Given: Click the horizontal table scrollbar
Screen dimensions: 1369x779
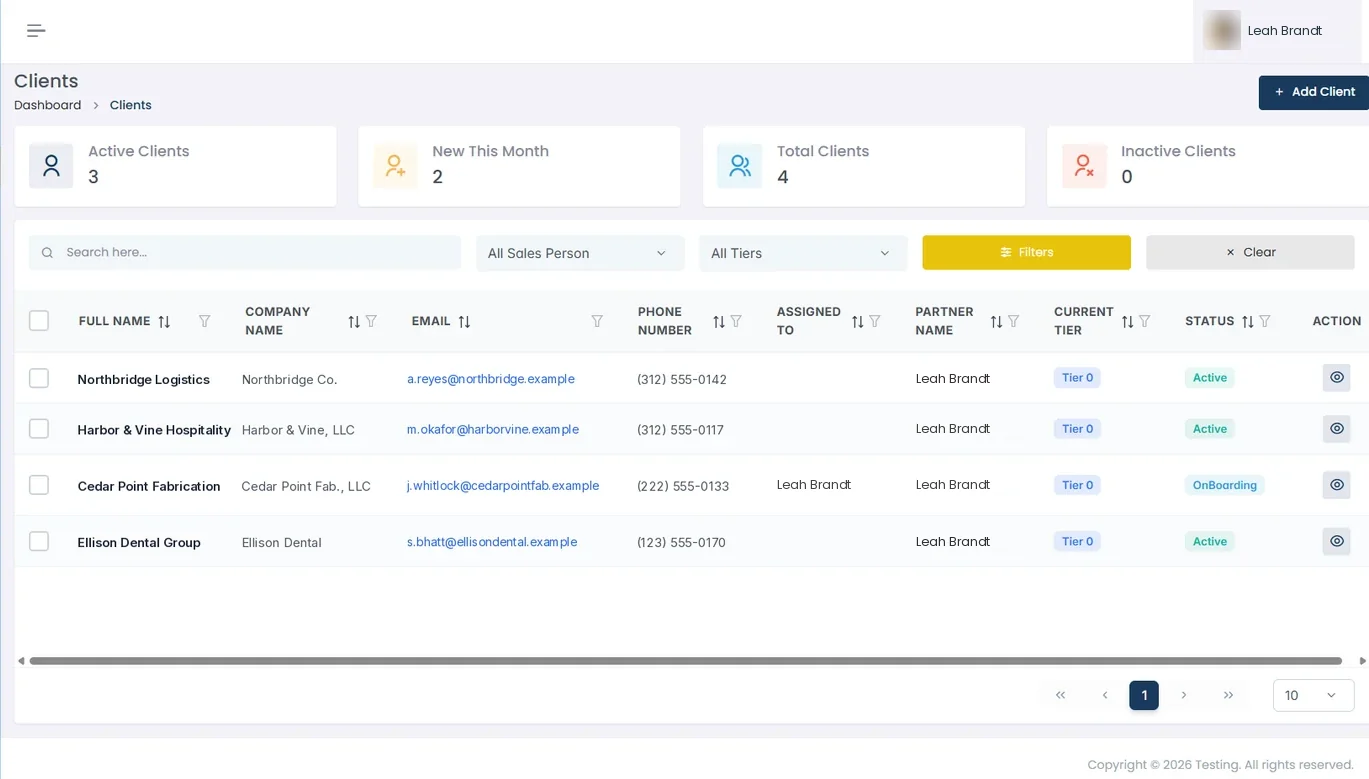Looking at the screenshot, I should pos(686,661).
